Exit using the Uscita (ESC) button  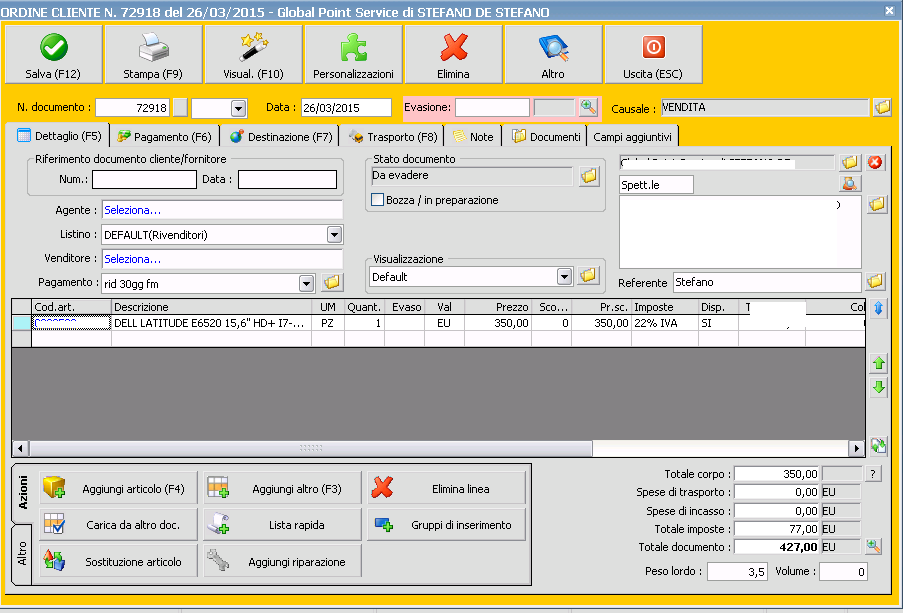[653, 54]
